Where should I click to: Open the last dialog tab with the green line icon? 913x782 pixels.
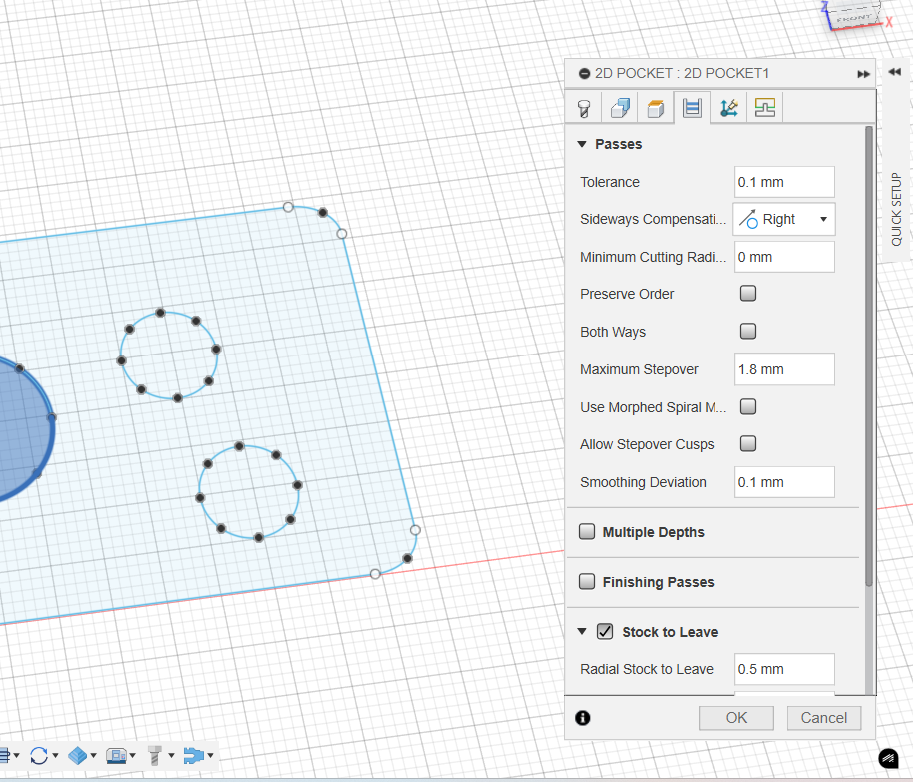[x=765, y=108]
